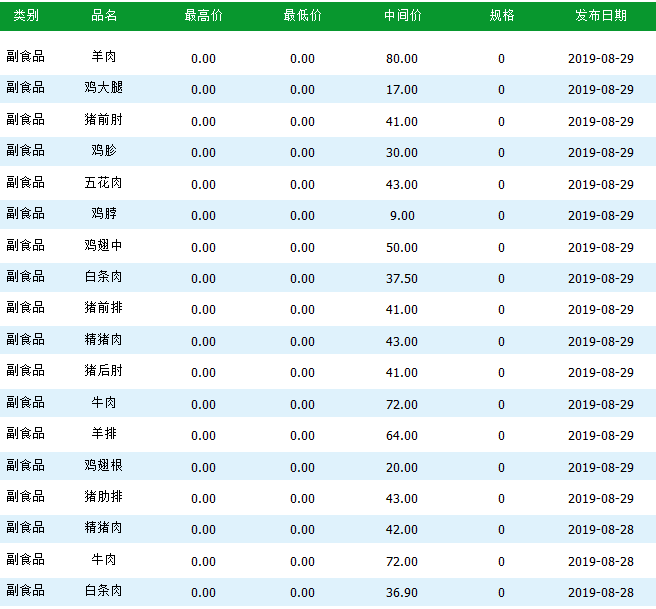
Task: Click the 2019-08-29 date in 羊肉 row
Action: [x=601, y=59]
